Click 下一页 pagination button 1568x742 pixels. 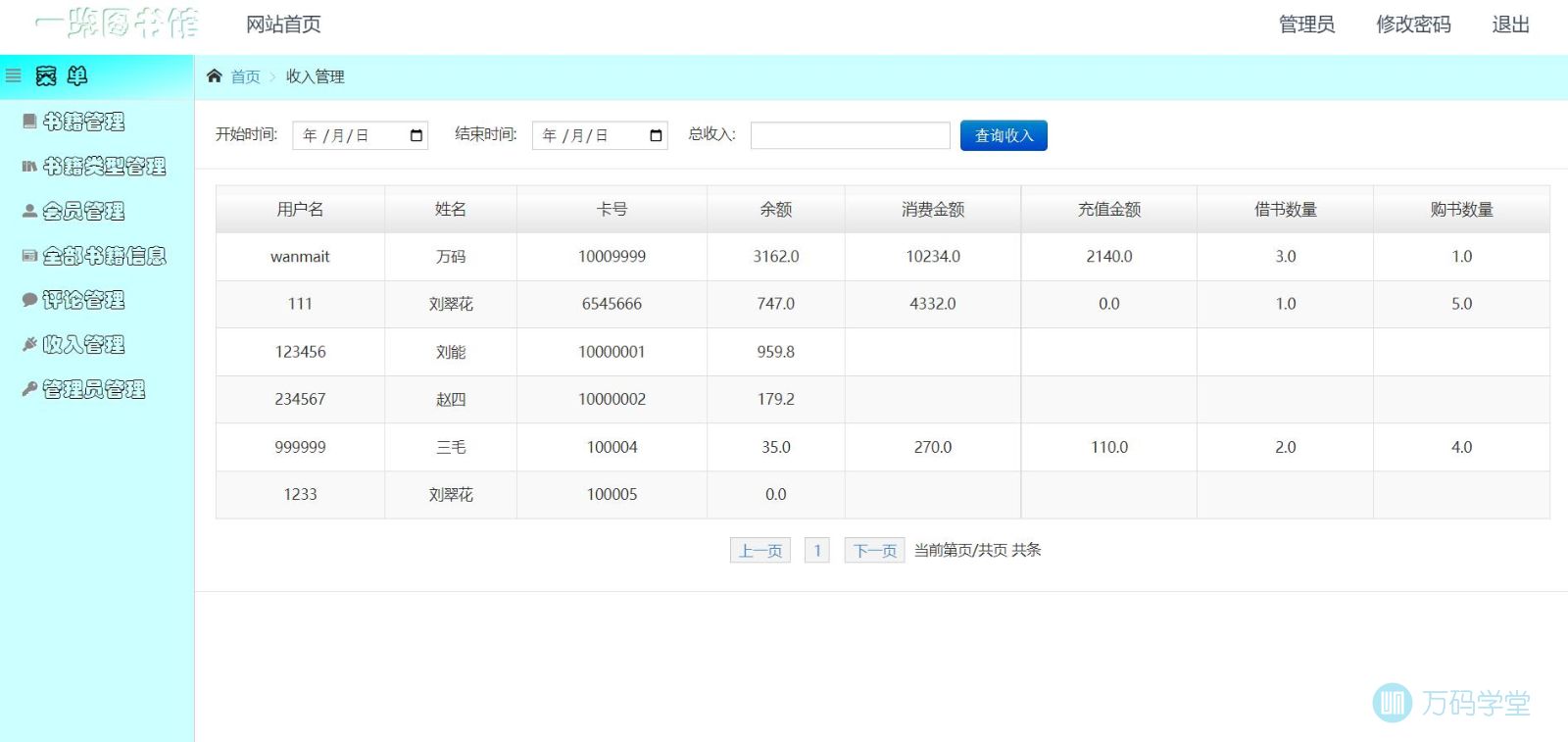click(874, 551)
